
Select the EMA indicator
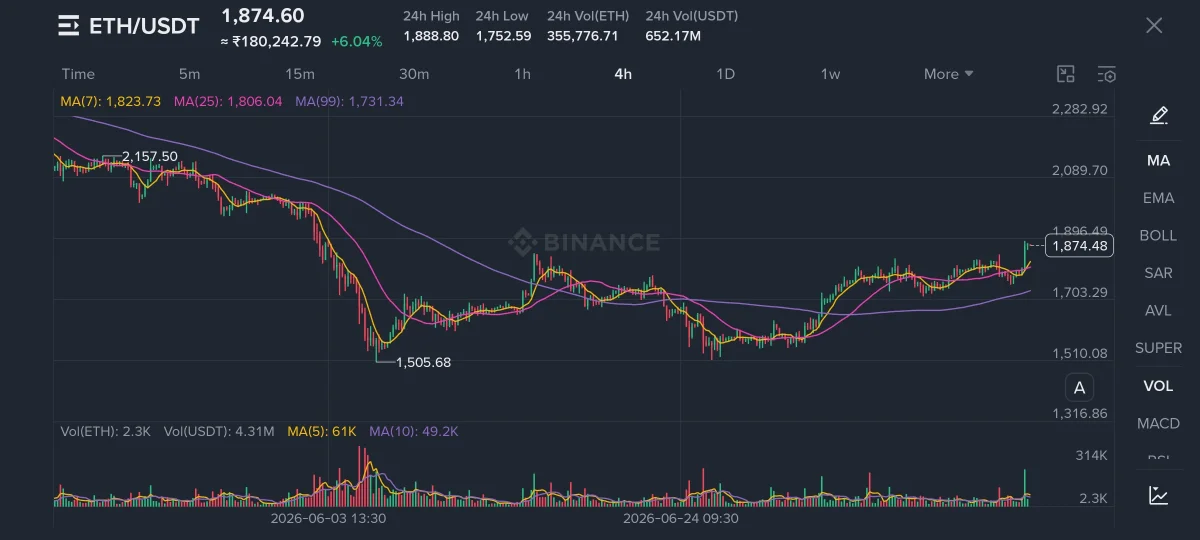point(1158,198)
